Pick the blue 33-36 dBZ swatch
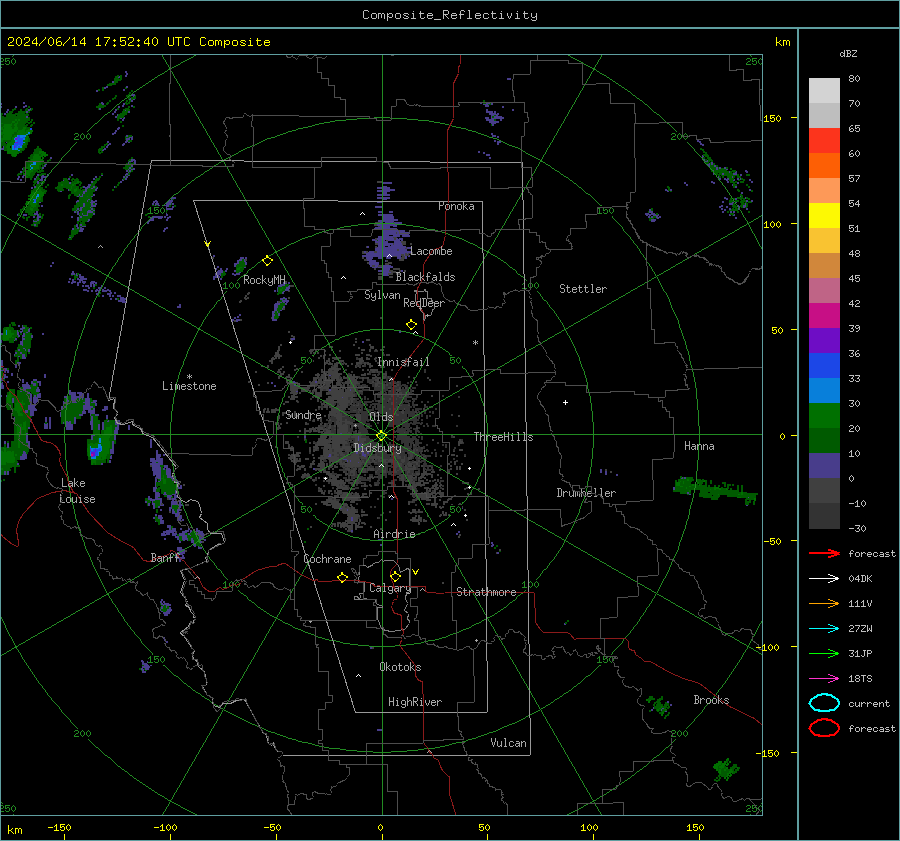This screenshot has width=900, height=841. pyautogui.click(x=824, y=366)
